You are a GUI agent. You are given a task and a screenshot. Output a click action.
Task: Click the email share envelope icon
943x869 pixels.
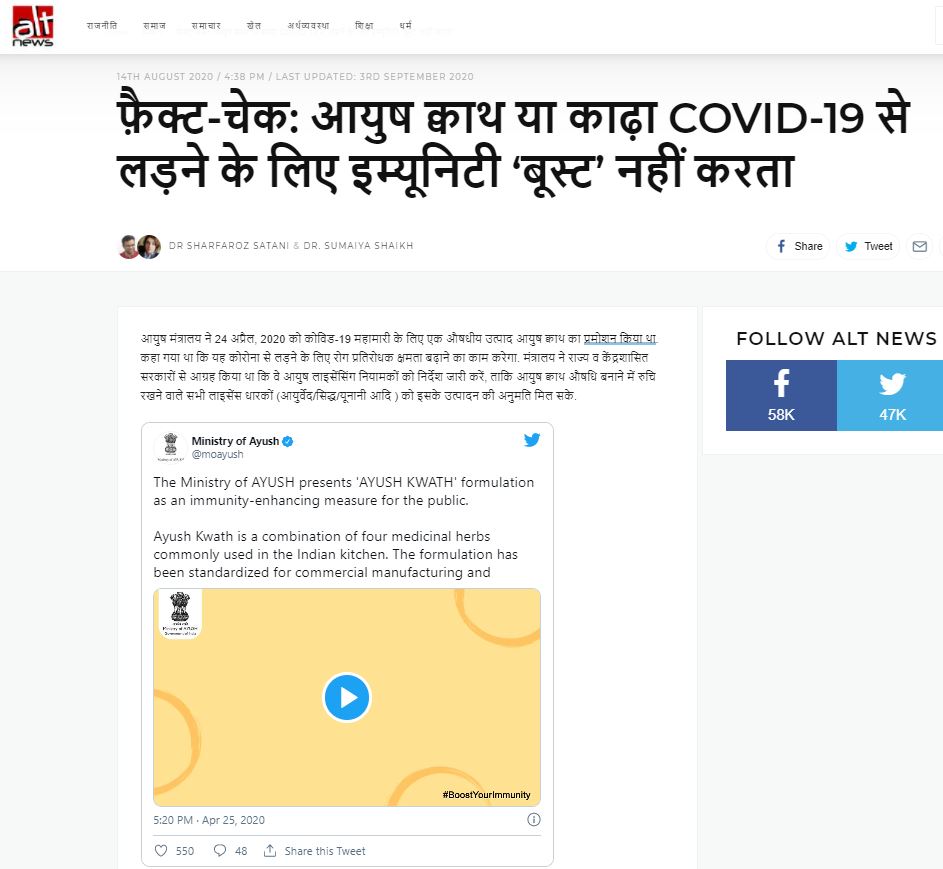[x=919, y=246]
